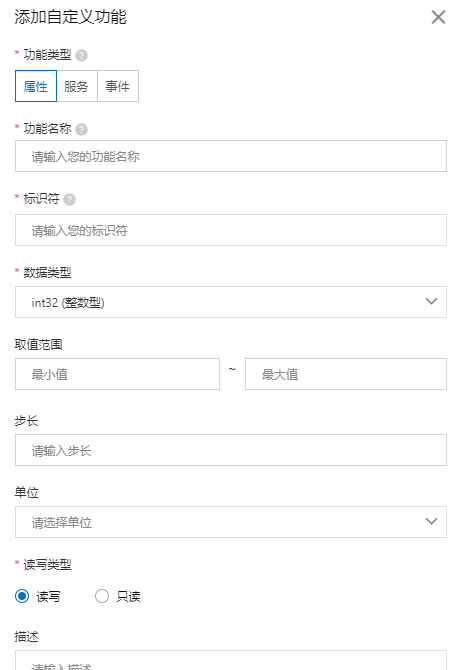Click help icon beside 功能名称 label
Screen dimensions: 459x670
point(81,129)
